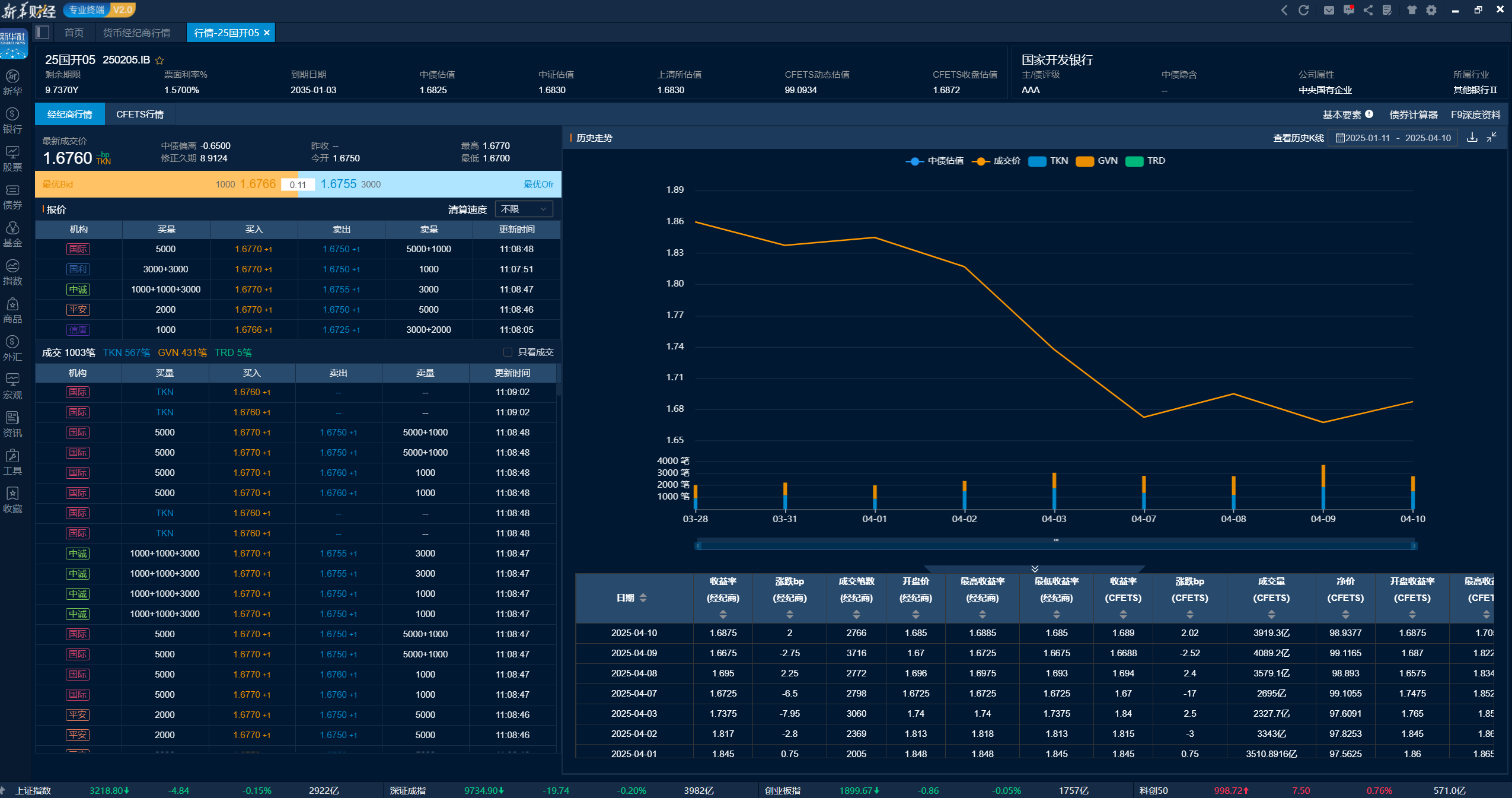
Task: Expand table with double chevron below chart
Action: coord(1035,568)
